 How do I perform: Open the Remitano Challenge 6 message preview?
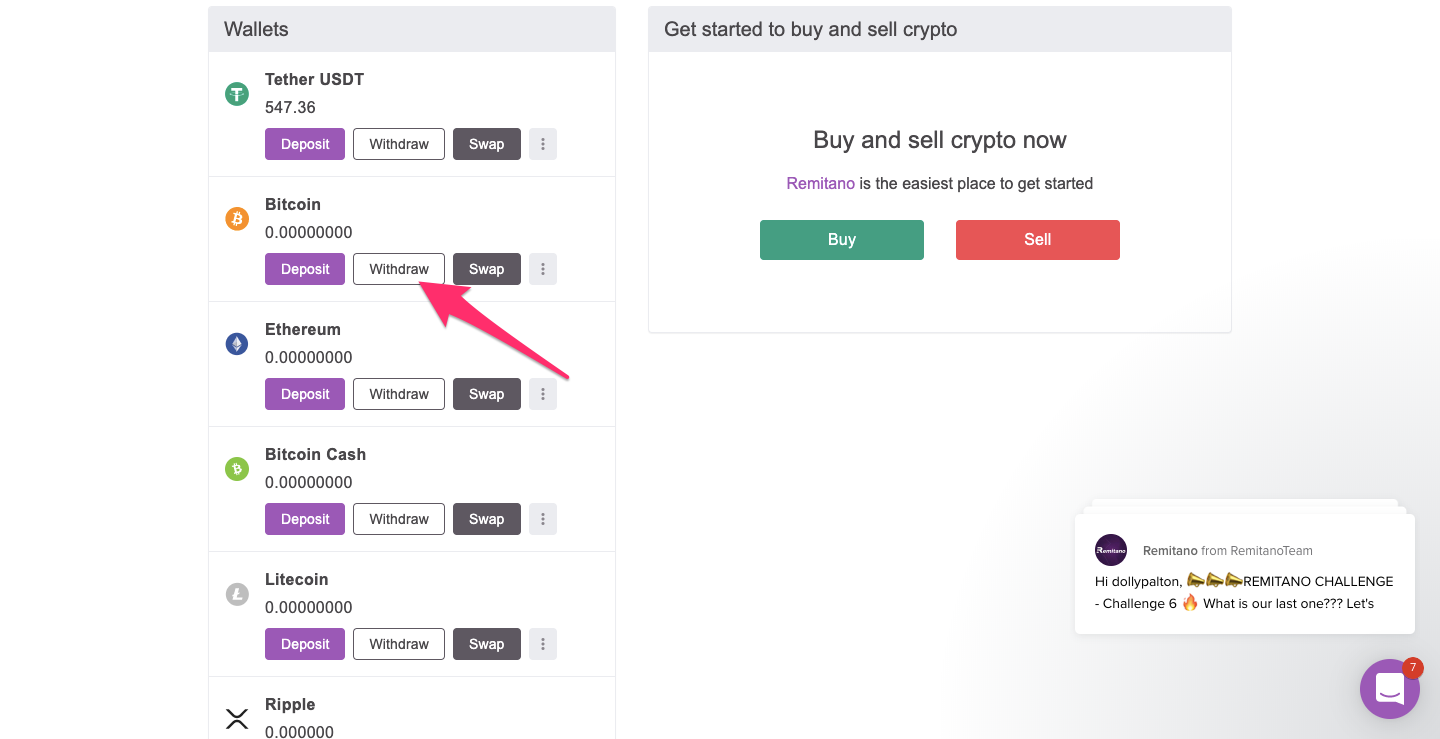point(1244,592)
